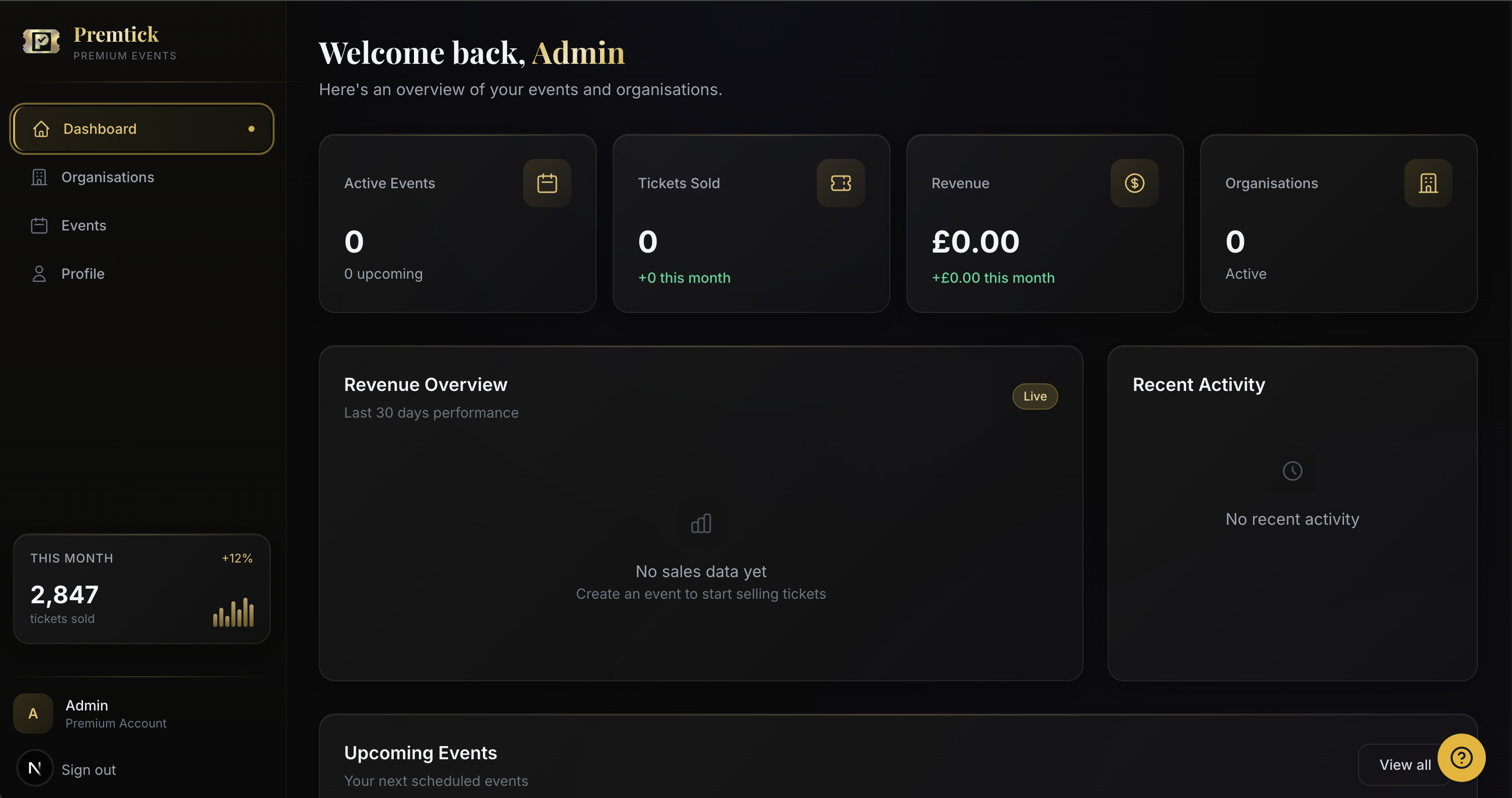Viewport: 1512px width, 798px height.
Task: Click the +12% monthly stats indicator
Action: (x=237, y=558)
